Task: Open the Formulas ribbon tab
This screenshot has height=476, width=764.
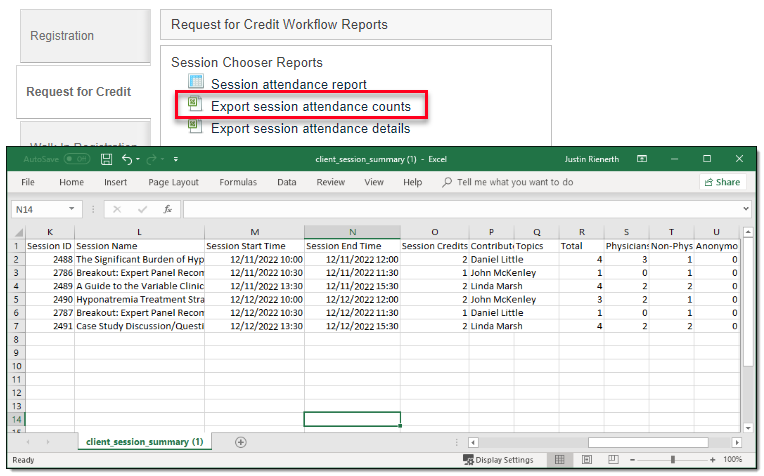Action: (238, 182)
